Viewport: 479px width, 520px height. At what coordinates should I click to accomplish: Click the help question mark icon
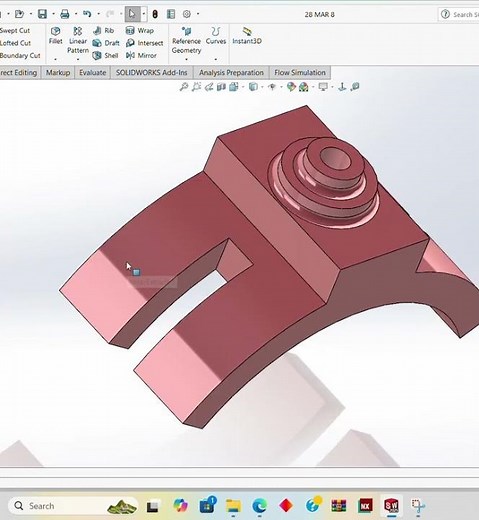pos(445,14)
